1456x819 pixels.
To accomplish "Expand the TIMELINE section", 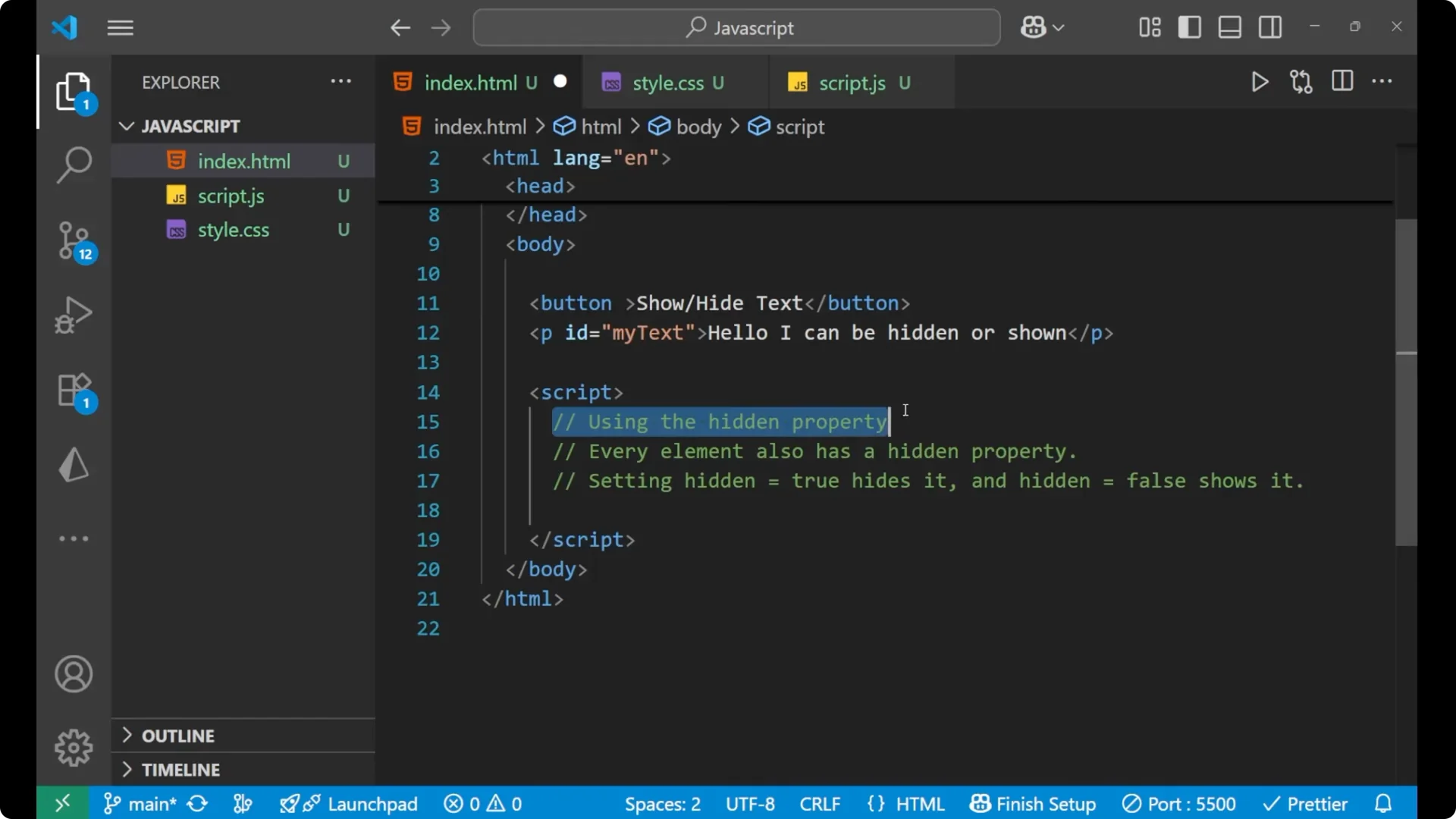I will (x=179, y=769).
